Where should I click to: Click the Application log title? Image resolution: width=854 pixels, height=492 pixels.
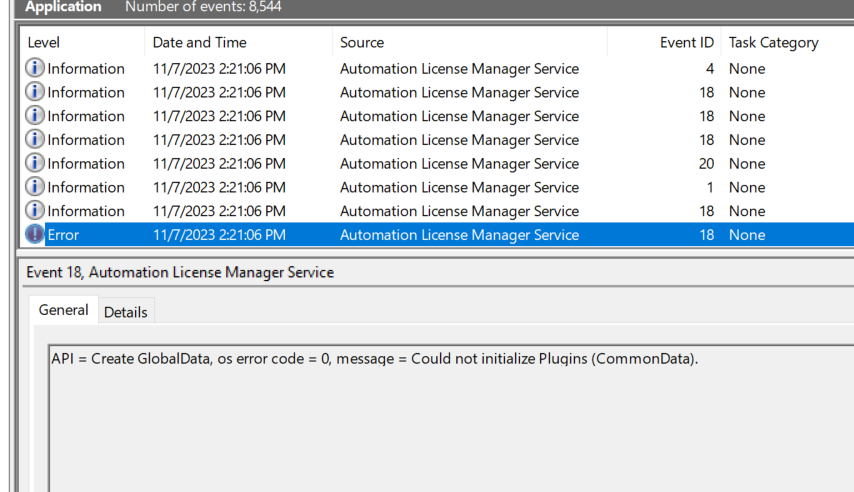coord(63,7)
